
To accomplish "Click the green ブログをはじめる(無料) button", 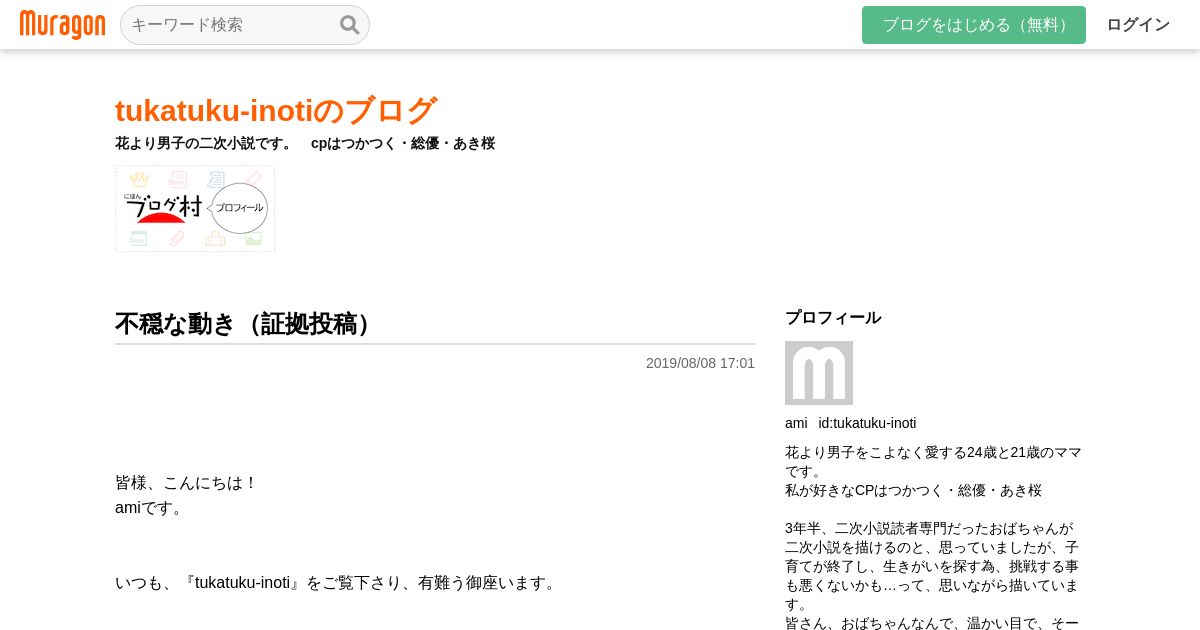I will coord(974,25).
